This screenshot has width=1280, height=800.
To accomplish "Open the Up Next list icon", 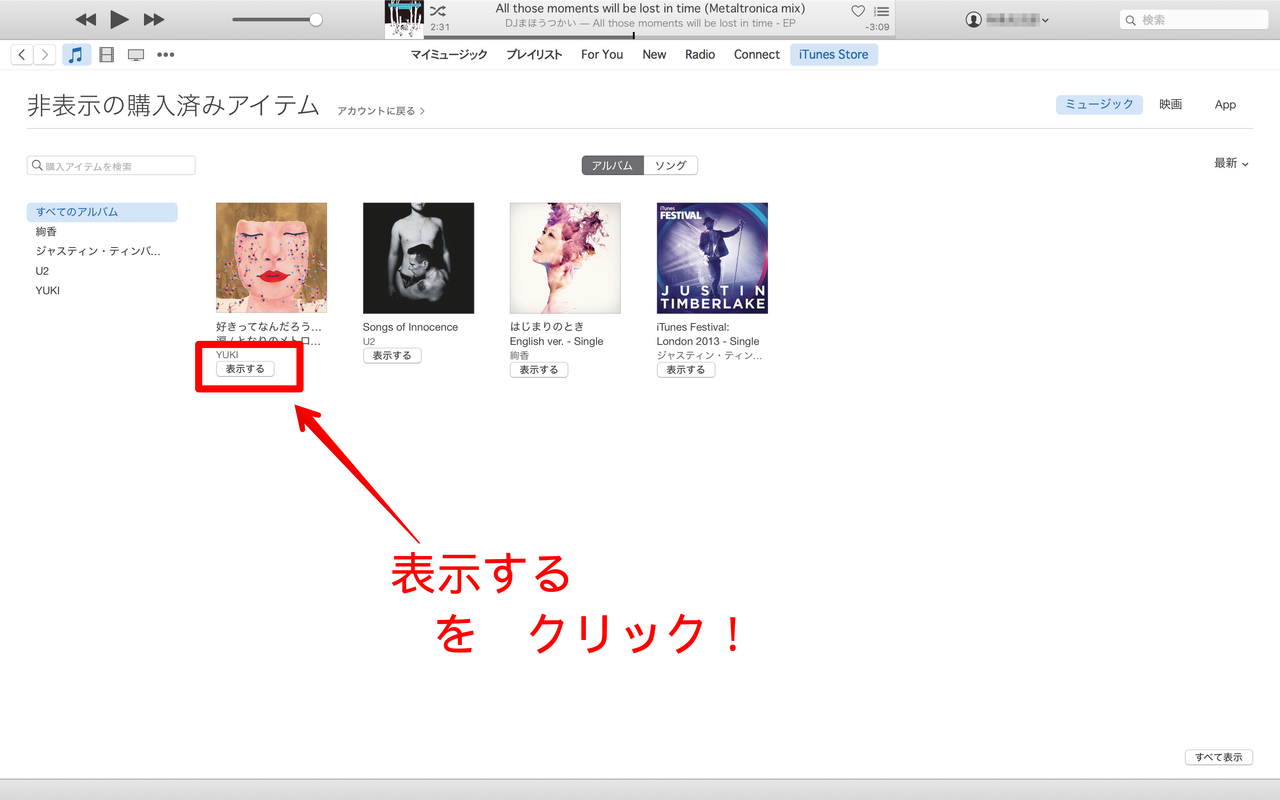I will coord(881,11).
